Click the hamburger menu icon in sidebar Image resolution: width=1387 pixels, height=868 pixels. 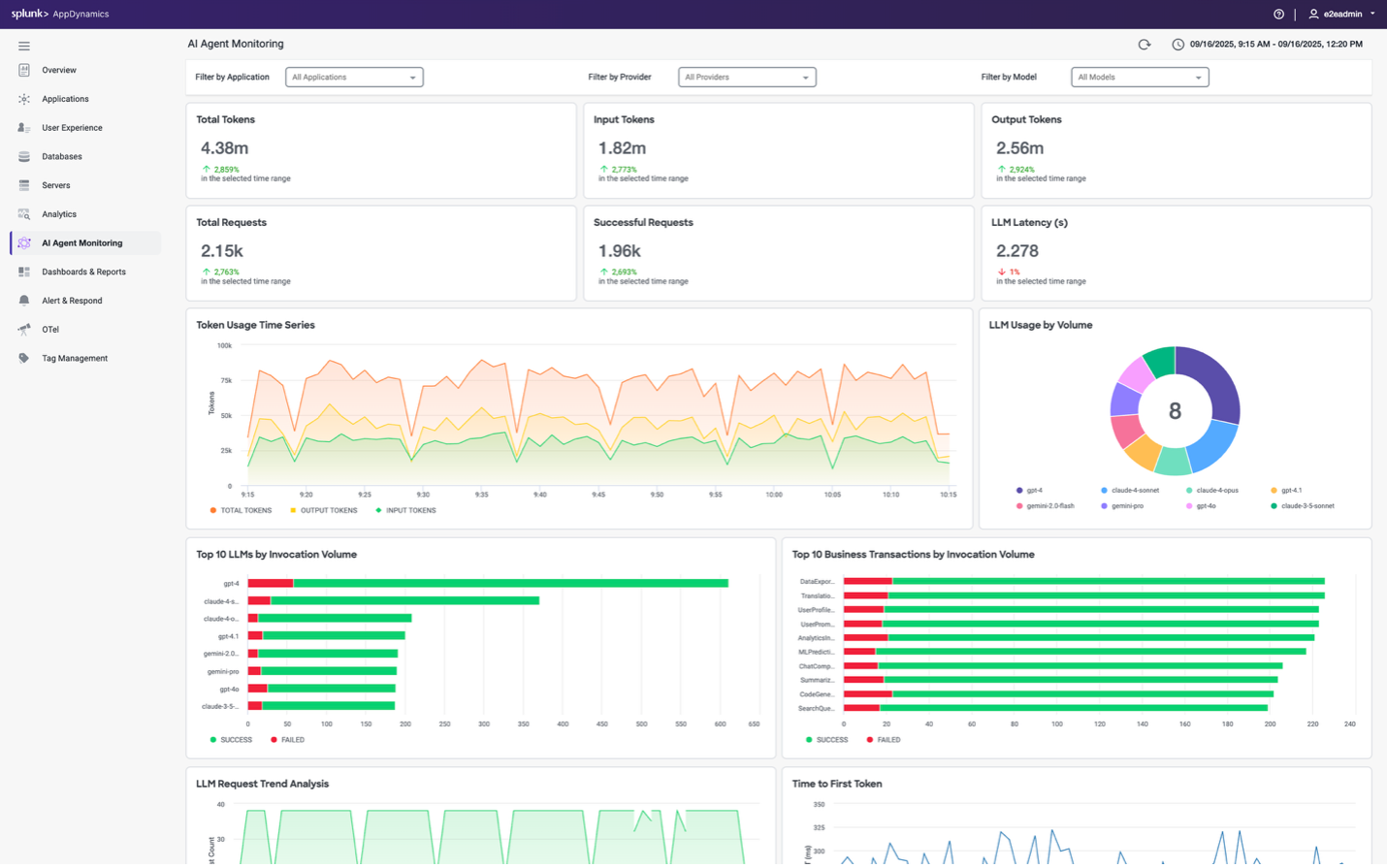(x=24, y=46)
